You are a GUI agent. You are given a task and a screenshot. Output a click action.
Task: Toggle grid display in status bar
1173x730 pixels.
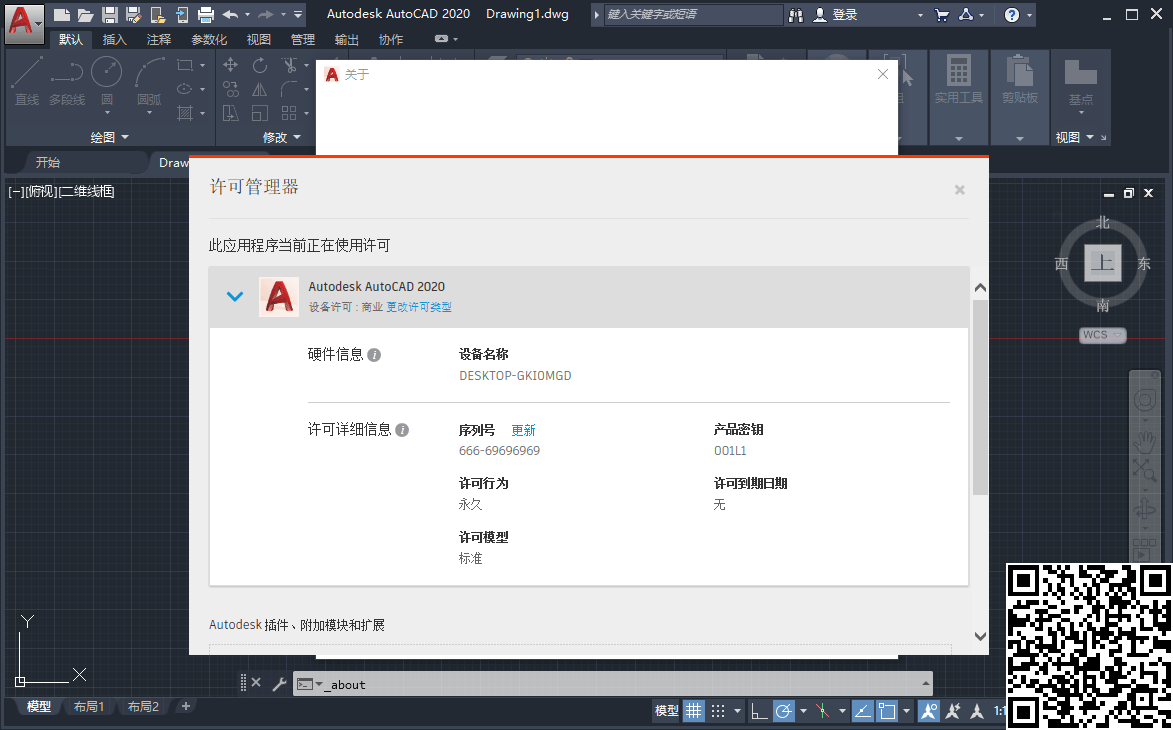pos(693,711)
